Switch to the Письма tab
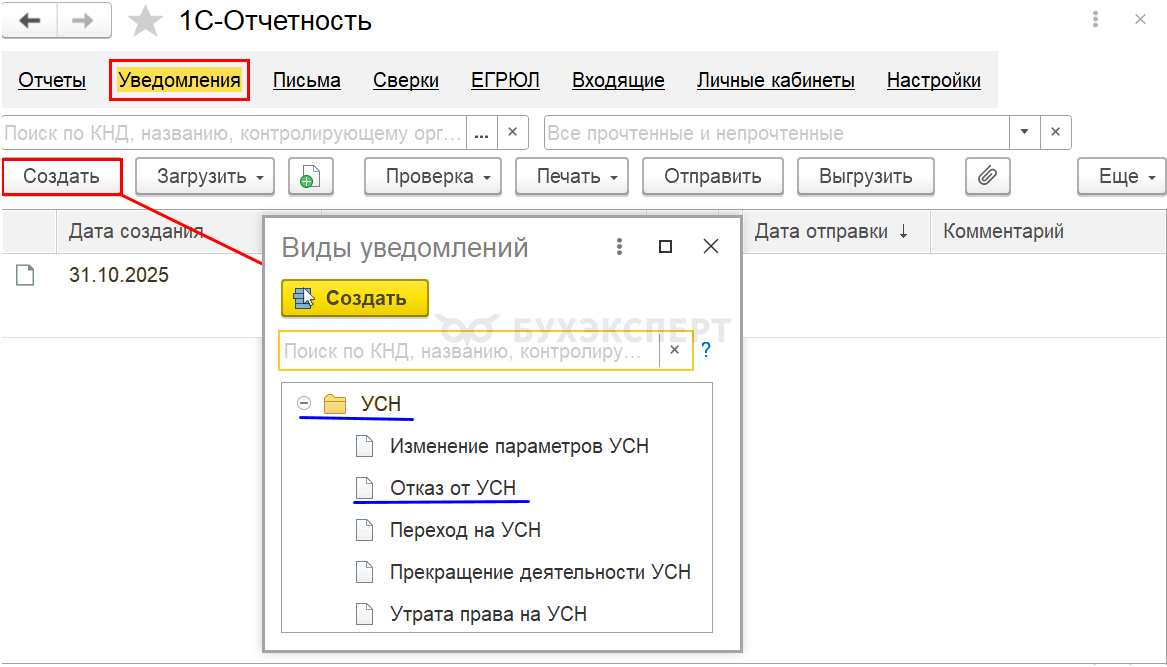Viewport: 1167px width, 667px height. click(307, 80)
